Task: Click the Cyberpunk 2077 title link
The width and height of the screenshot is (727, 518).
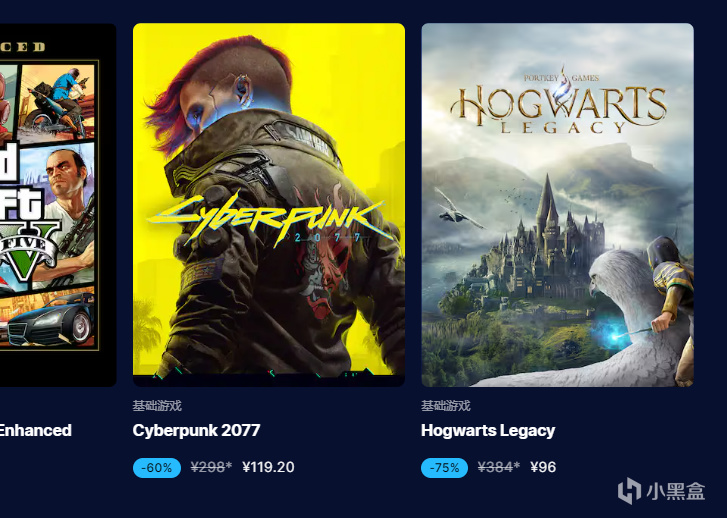Action: 196,430
